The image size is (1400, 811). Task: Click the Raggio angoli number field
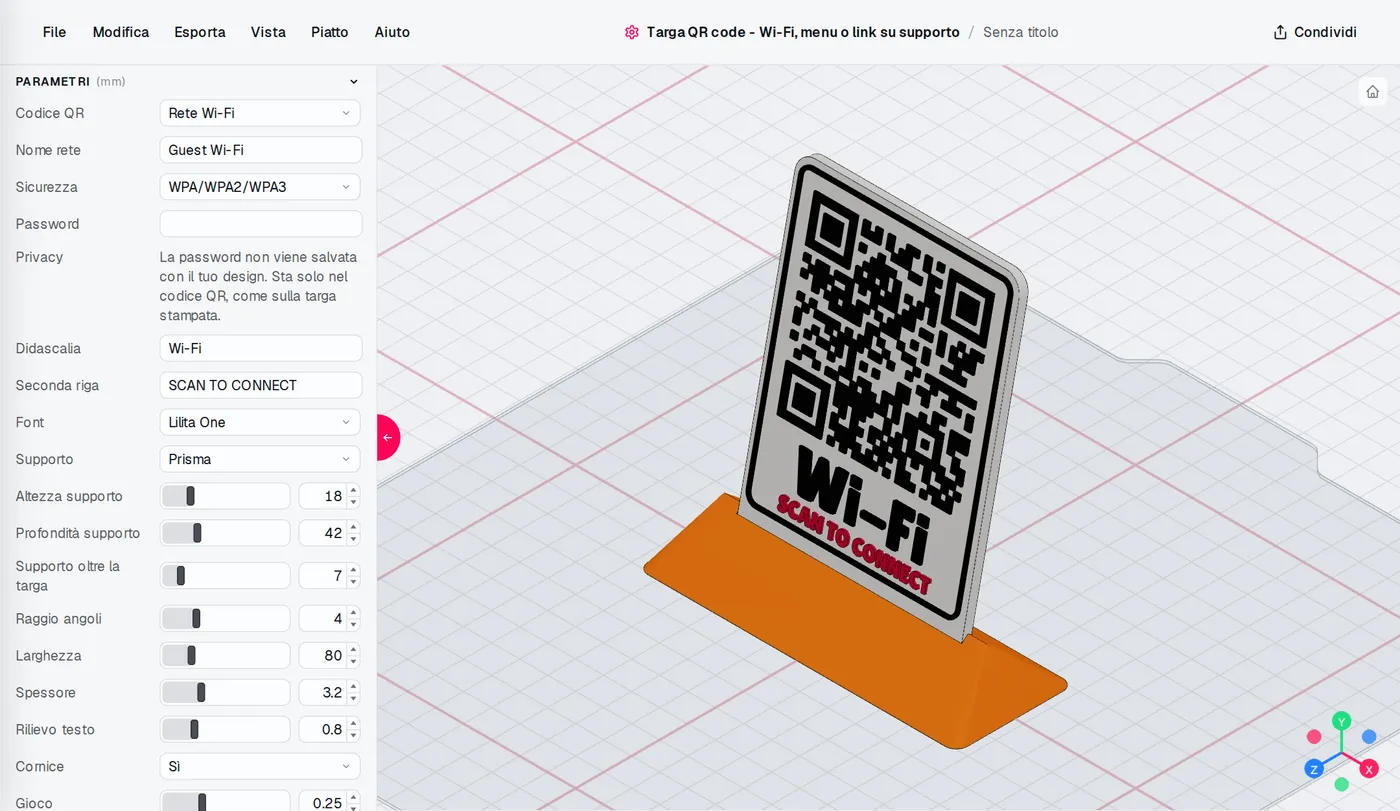(x=323, y=619)
